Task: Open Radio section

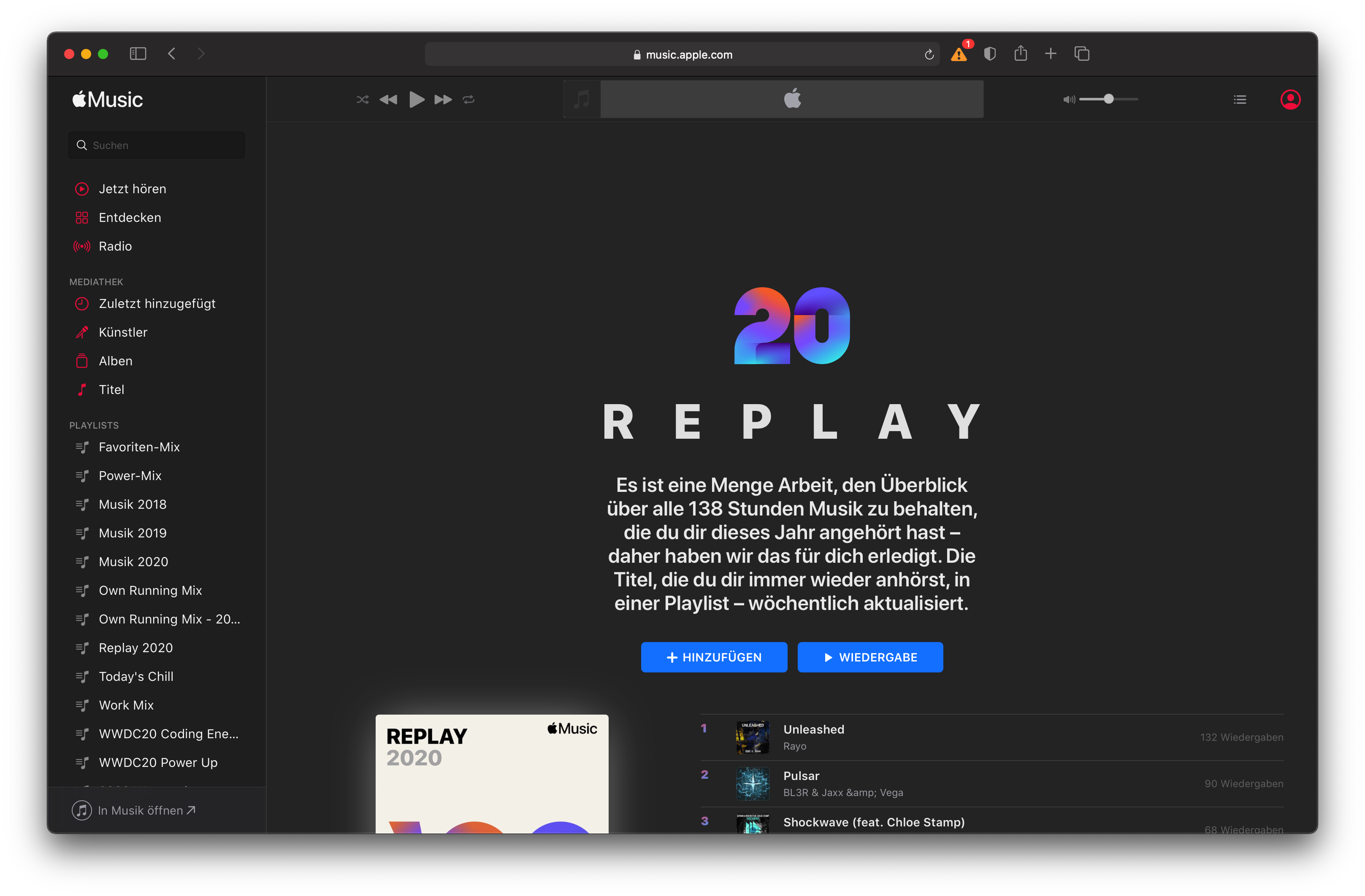Action: click(x=115, y=246)
